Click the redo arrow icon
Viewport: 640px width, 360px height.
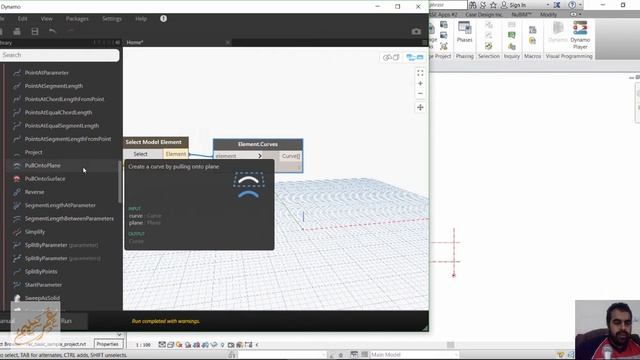coord(70,31)
